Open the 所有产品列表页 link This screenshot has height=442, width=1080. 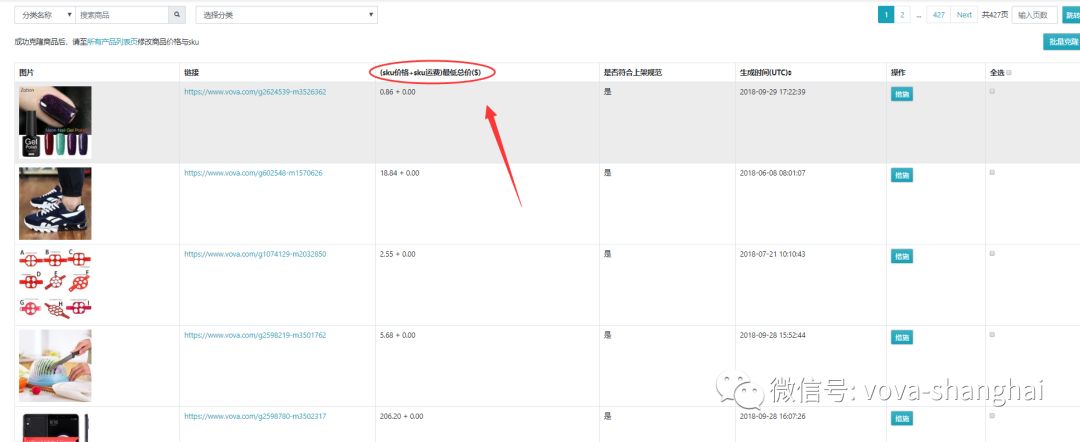tap(114, 42)
